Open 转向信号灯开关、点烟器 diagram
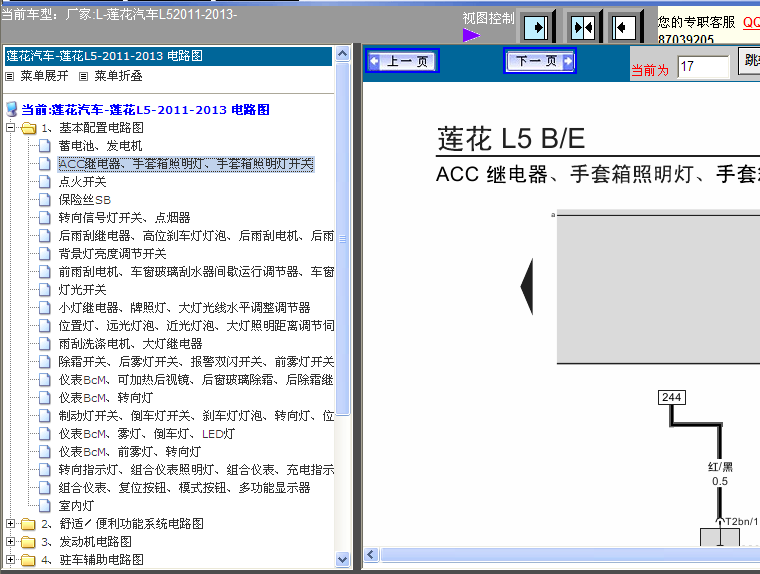 coord(125,218)
